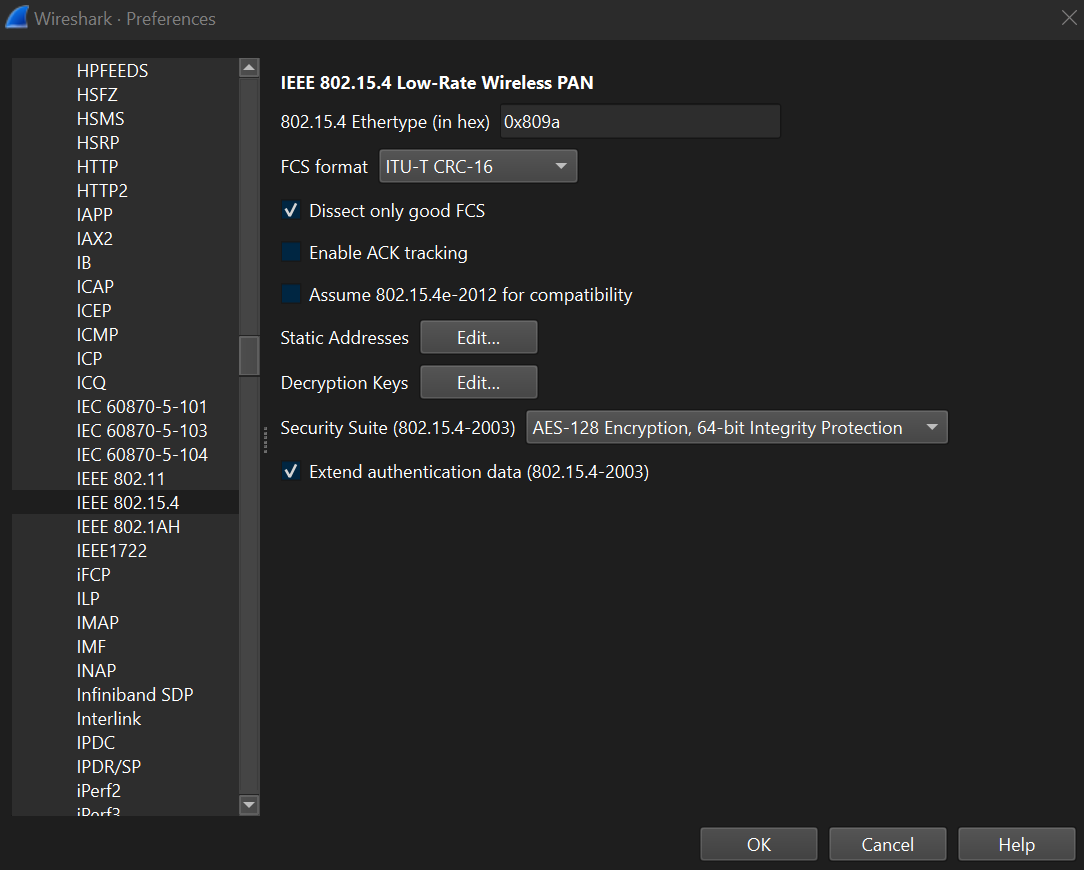Open the FCS format dropdown
Viewport: 1084px width, 870px height.
(x=478, y=165)
